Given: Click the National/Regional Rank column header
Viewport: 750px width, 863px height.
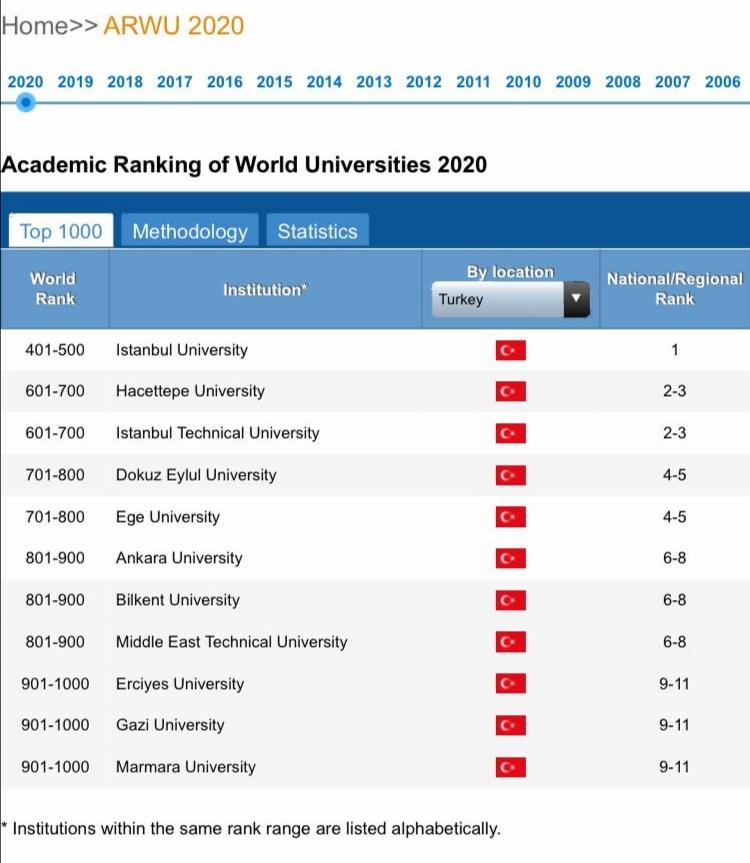Looking at the screenshot, I should pyautogui.click(x=675, y=289).
